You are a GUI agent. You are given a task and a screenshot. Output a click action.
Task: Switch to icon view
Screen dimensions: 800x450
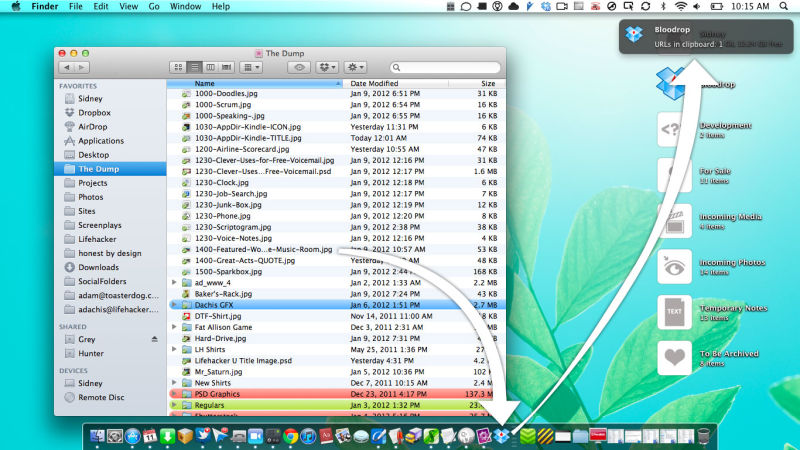click(178, 67)
